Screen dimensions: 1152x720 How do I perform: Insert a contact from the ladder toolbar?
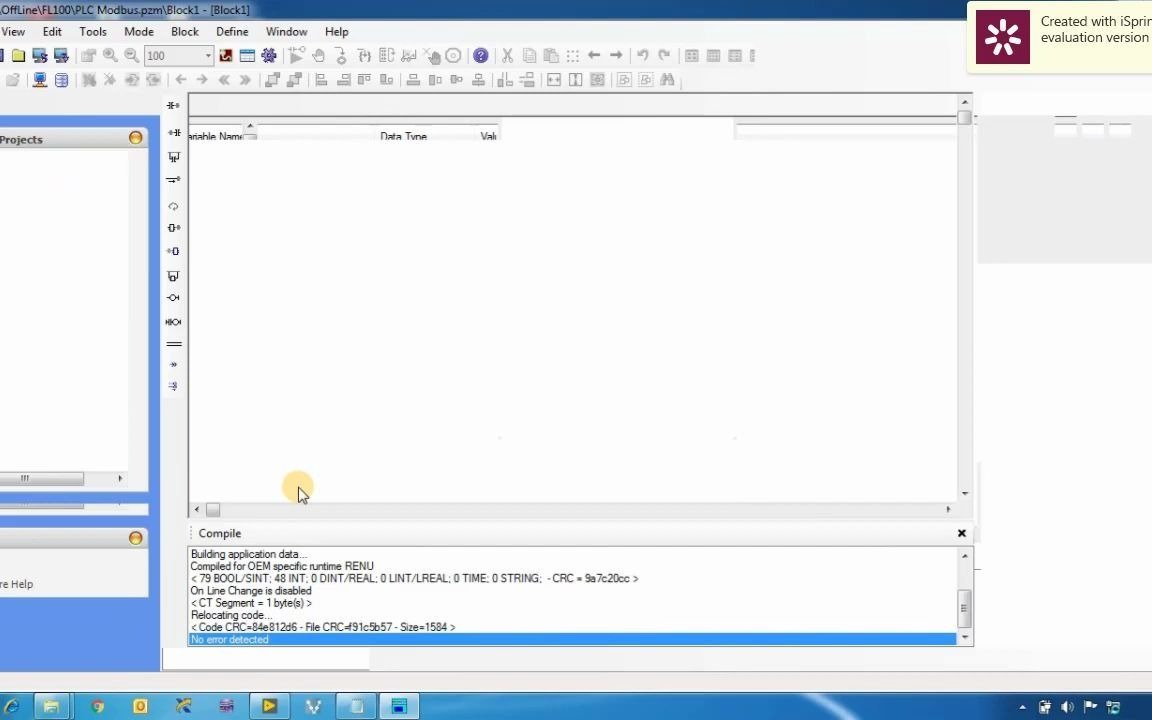click(x=173, y=105)
